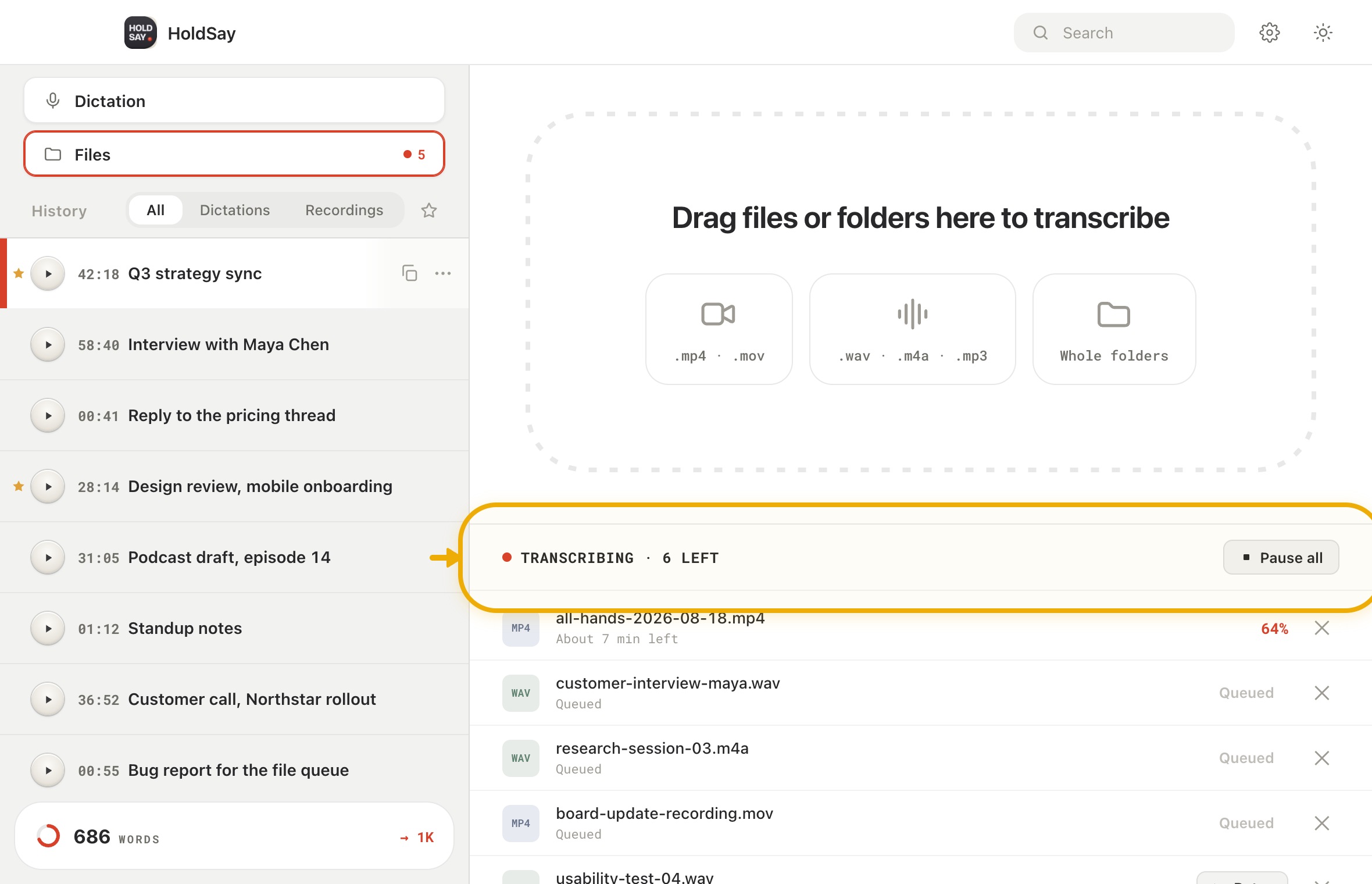Play Interview with Maya Chen
The image size is (1372, 884).
tap(48, 344)
